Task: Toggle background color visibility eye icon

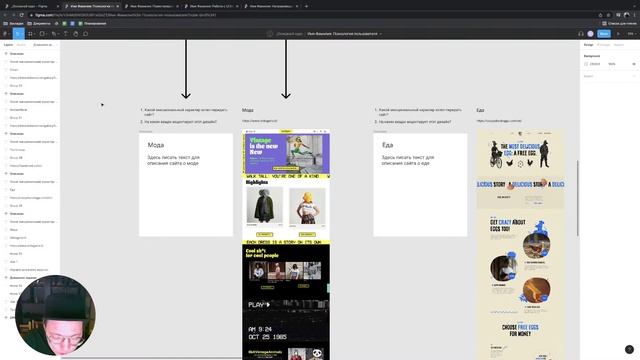Action: click(x=634, y=64)
